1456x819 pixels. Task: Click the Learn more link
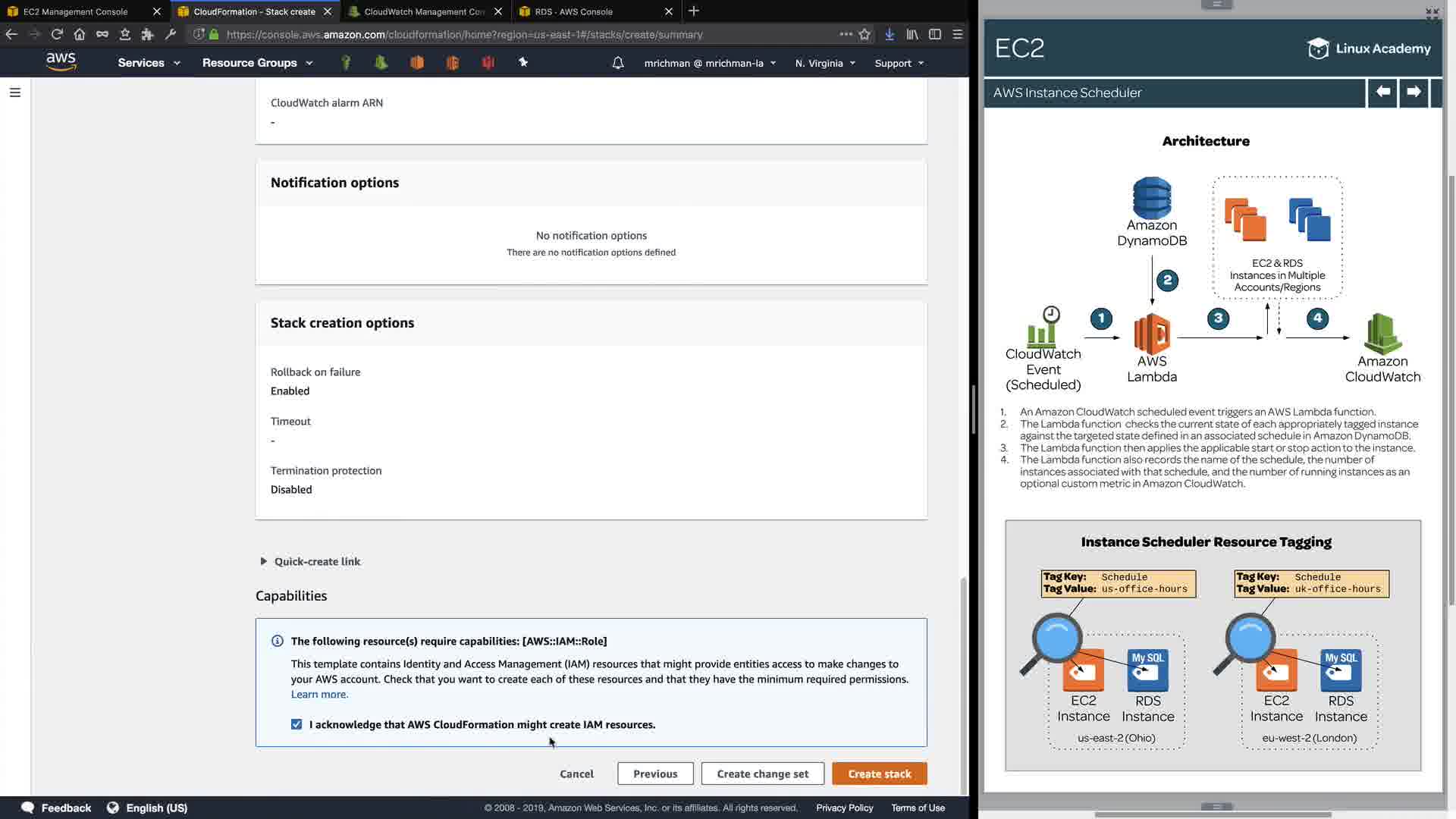tap(319, 694)
